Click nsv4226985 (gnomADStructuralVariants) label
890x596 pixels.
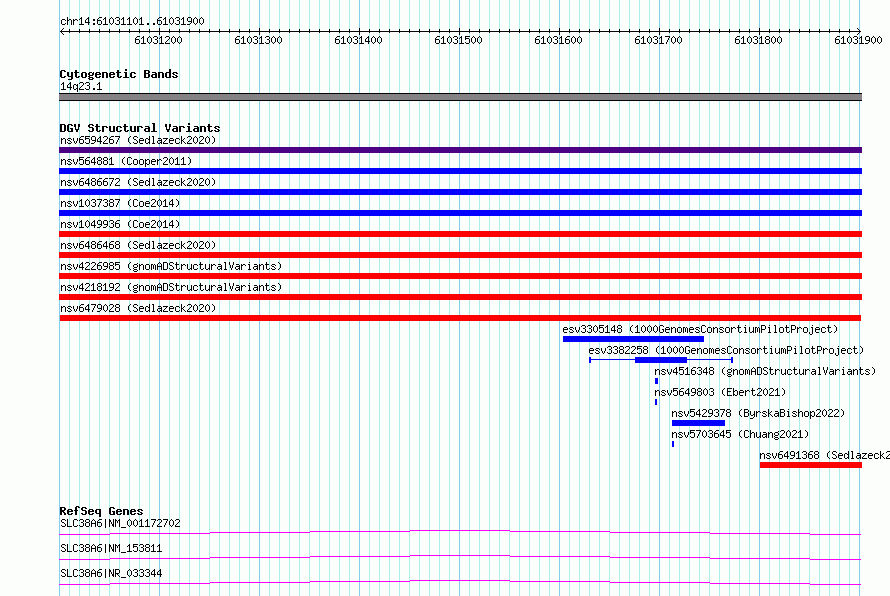tap(171, 266)
